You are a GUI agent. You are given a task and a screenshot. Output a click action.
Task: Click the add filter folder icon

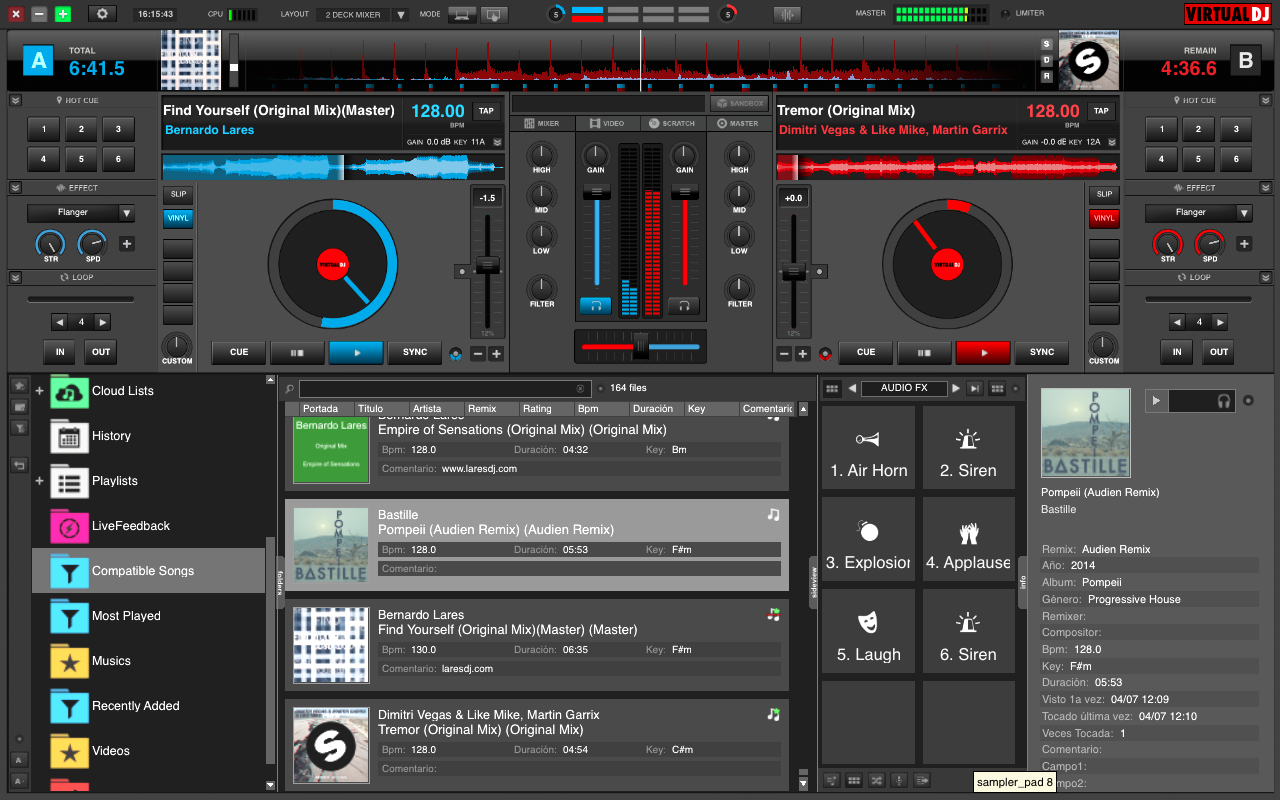tap(19, 427)
